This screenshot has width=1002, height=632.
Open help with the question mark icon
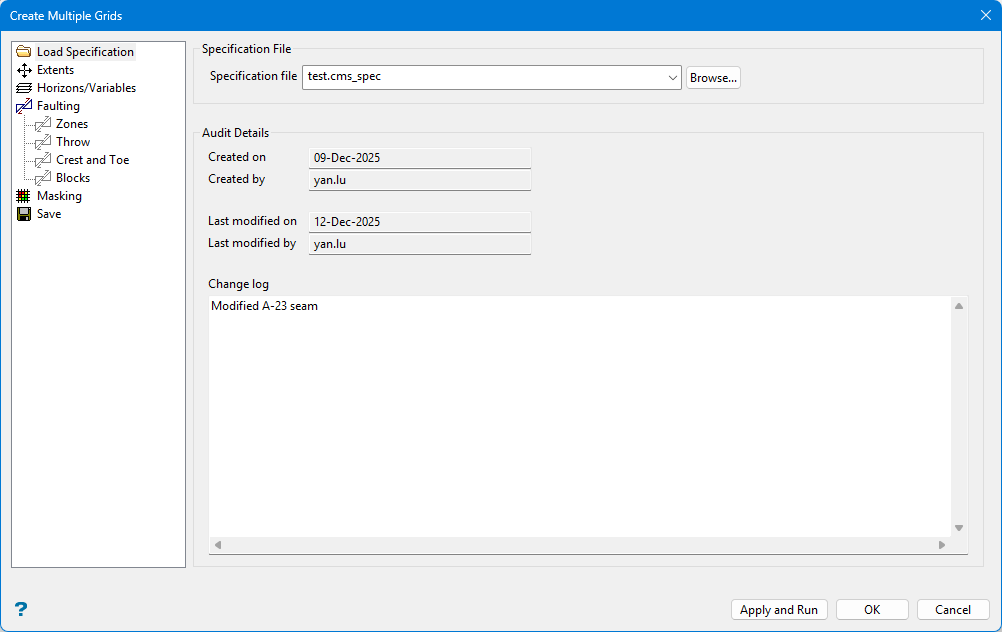(x=21, y=609)
